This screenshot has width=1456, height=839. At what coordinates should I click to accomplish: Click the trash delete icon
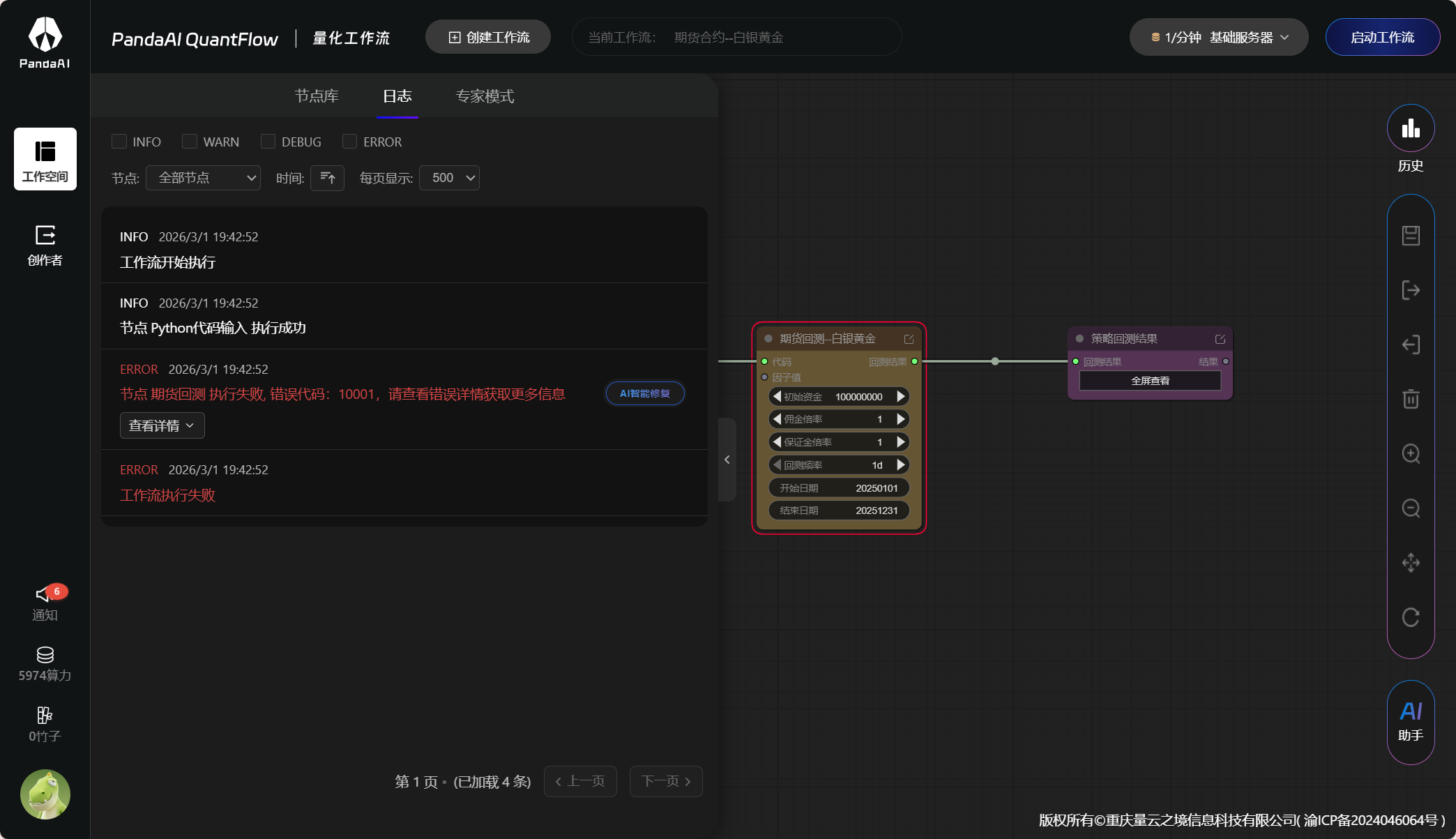1411,399
